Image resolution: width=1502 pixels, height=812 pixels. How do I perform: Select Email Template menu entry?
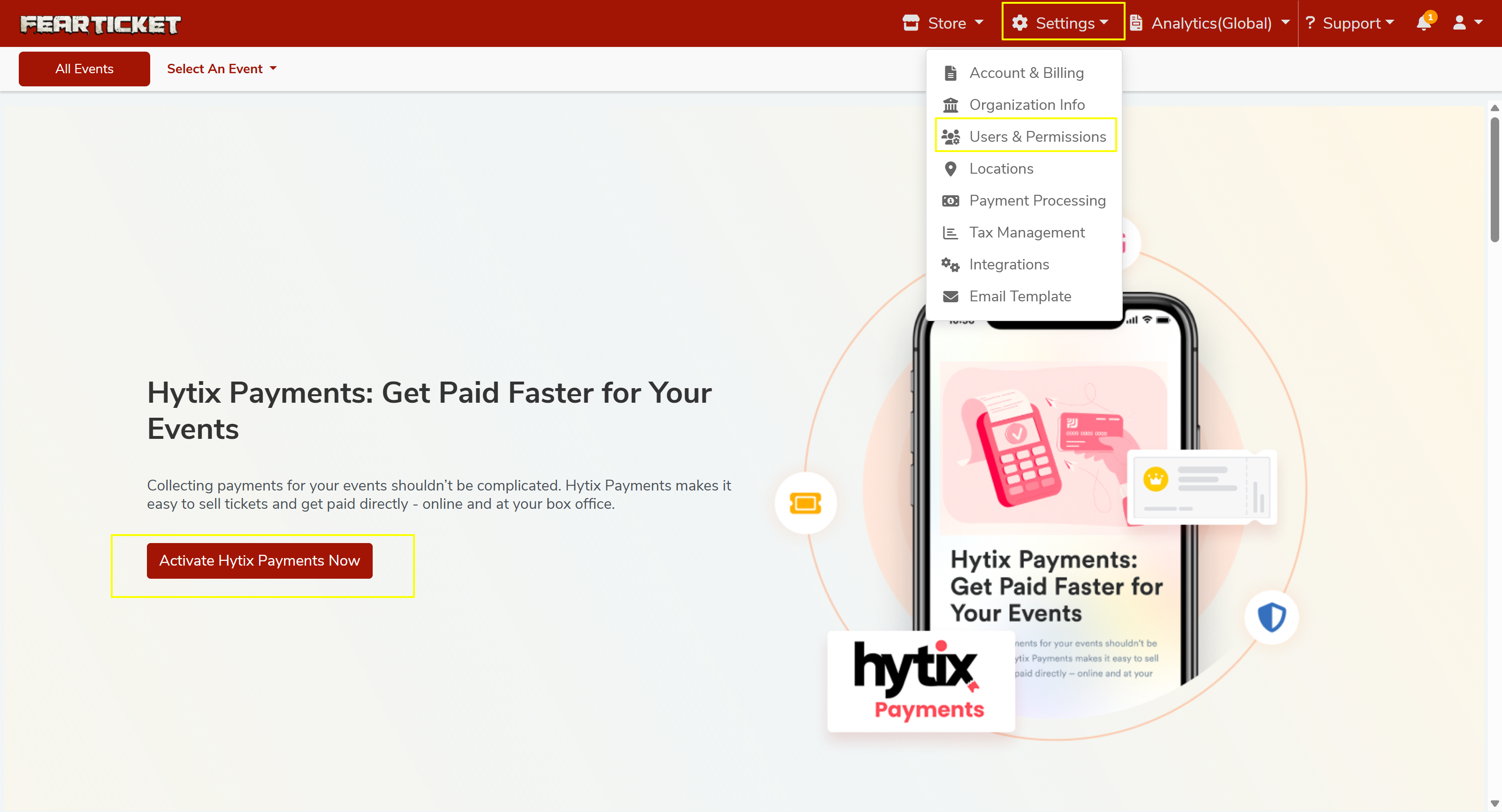tap(1019, 296)
